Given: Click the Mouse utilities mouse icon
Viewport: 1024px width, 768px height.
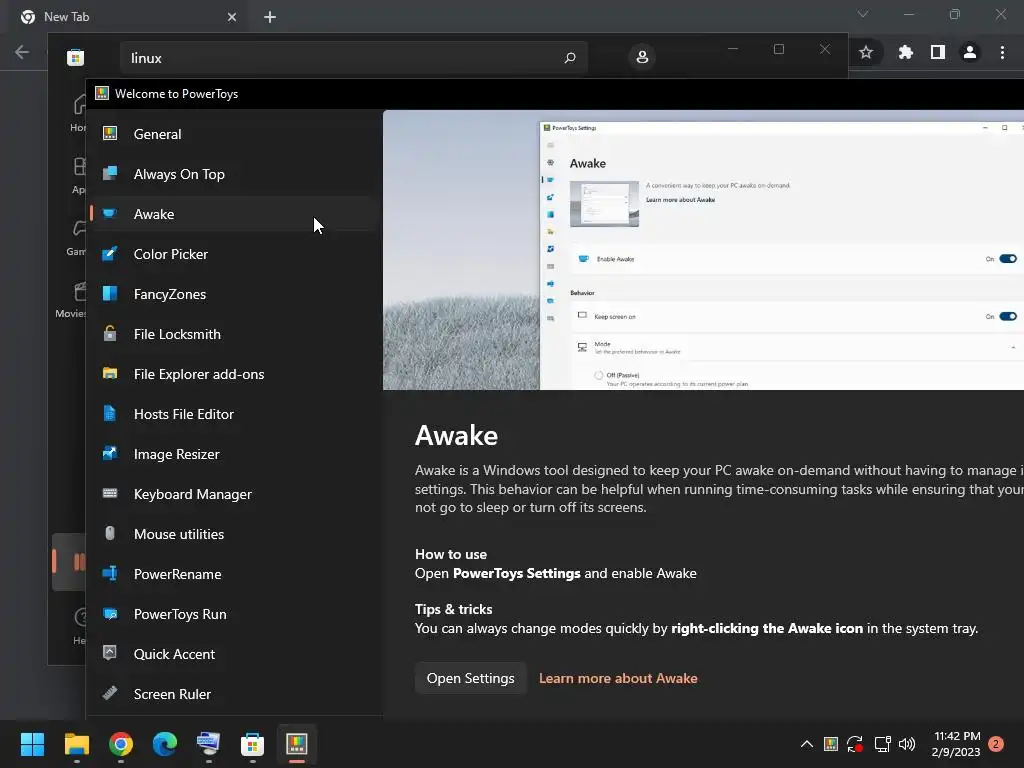Looking at the screenshot, I should pos(110,533).
